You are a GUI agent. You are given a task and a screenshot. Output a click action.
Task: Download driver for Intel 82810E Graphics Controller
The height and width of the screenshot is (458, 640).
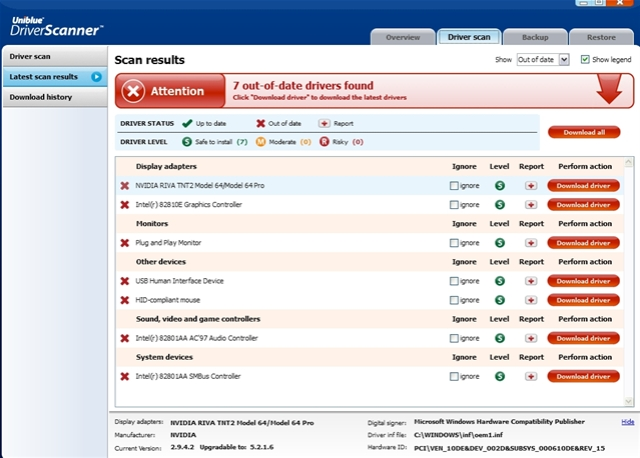pos(583,205)
